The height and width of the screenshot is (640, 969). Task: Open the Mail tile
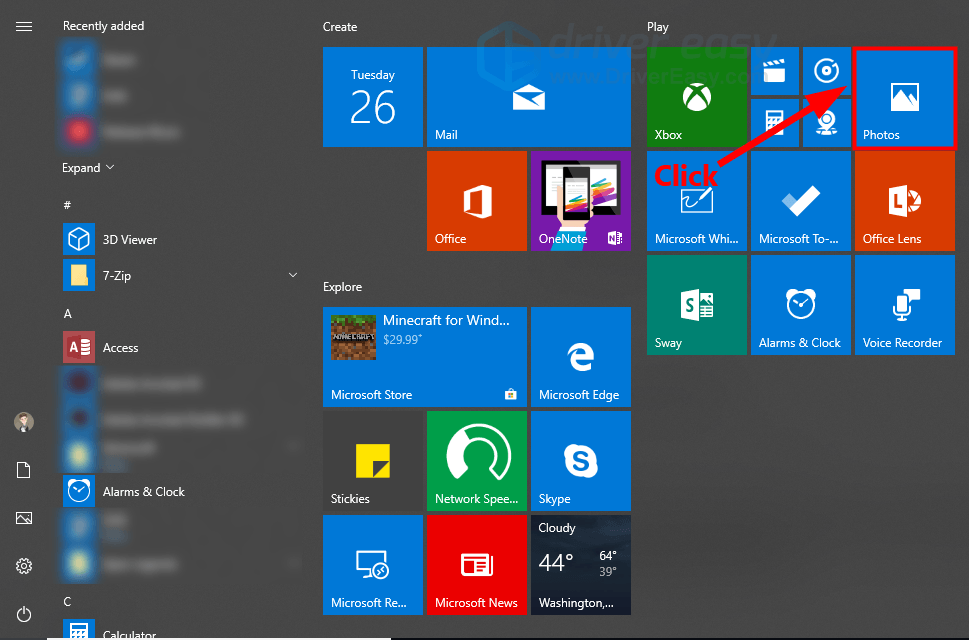[x=529, y=97]
